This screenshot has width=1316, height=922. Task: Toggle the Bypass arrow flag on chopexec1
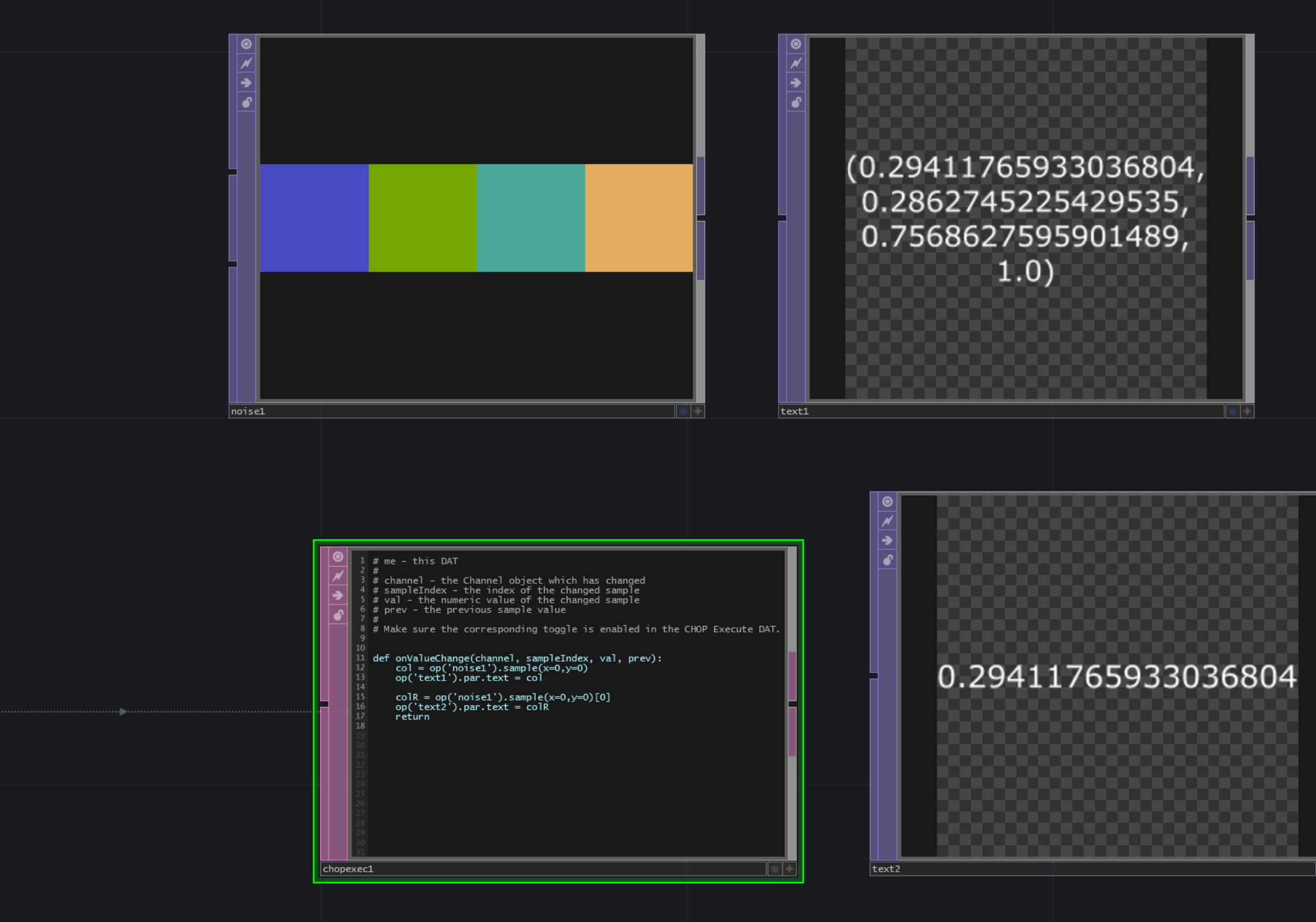coord(338,595)
